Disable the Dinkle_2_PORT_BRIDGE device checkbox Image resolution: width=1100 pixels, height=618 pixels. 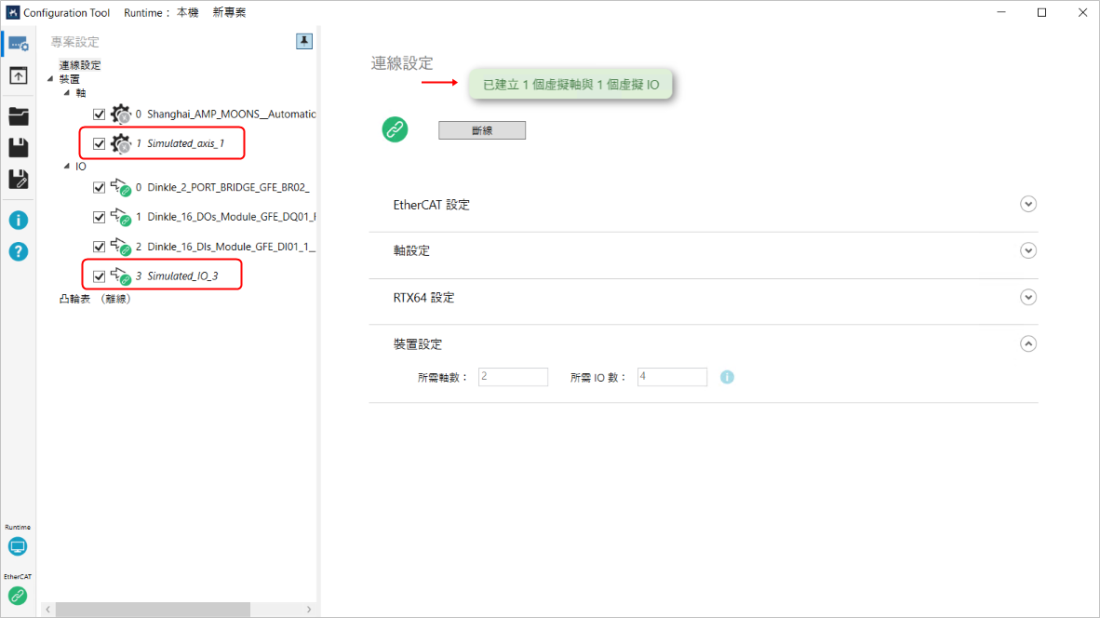[99, 187]
